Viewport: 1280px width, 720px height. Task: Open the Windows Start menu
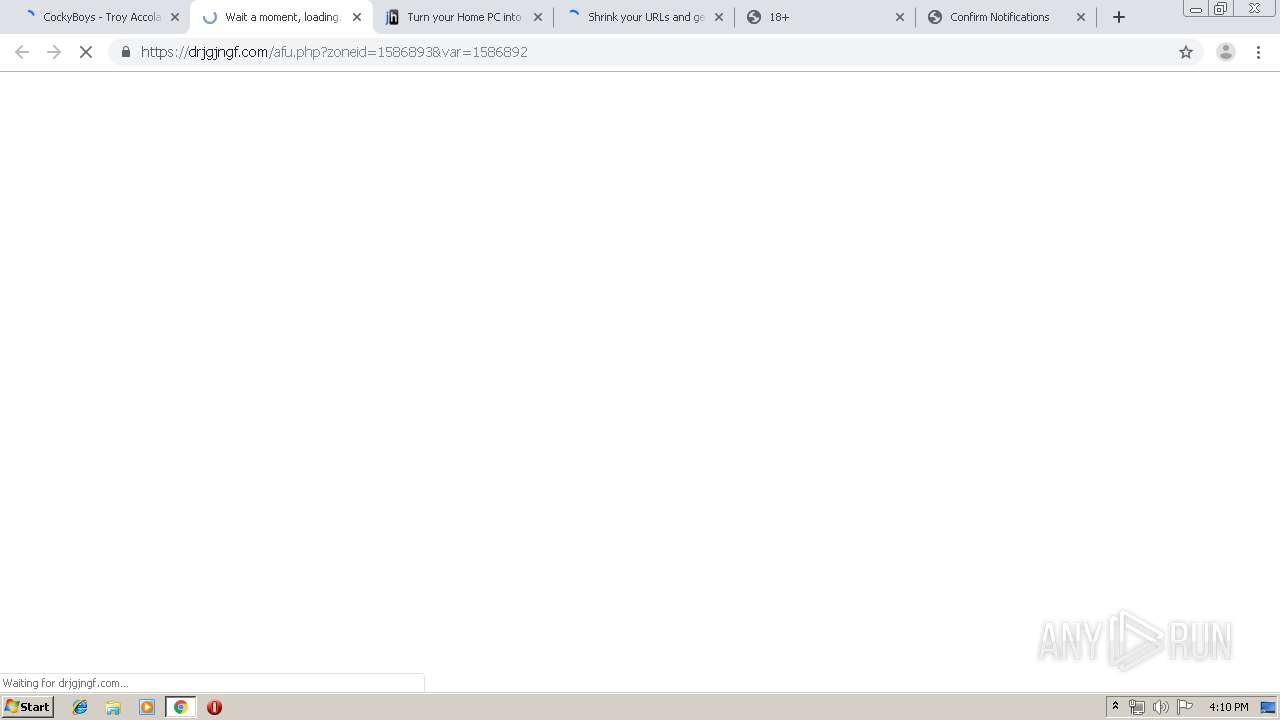point(28,707)
